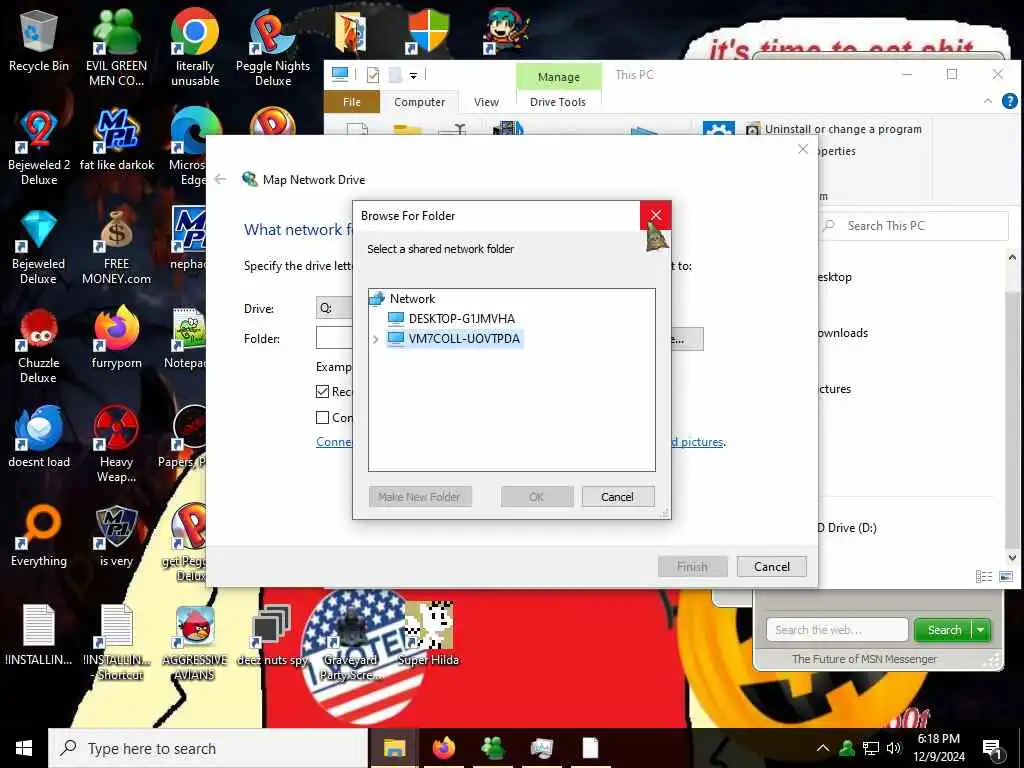Image resolution: width=1024 pixels, height=768 pixels.
Task: Open the notification center icon
Action: [992, 748]
